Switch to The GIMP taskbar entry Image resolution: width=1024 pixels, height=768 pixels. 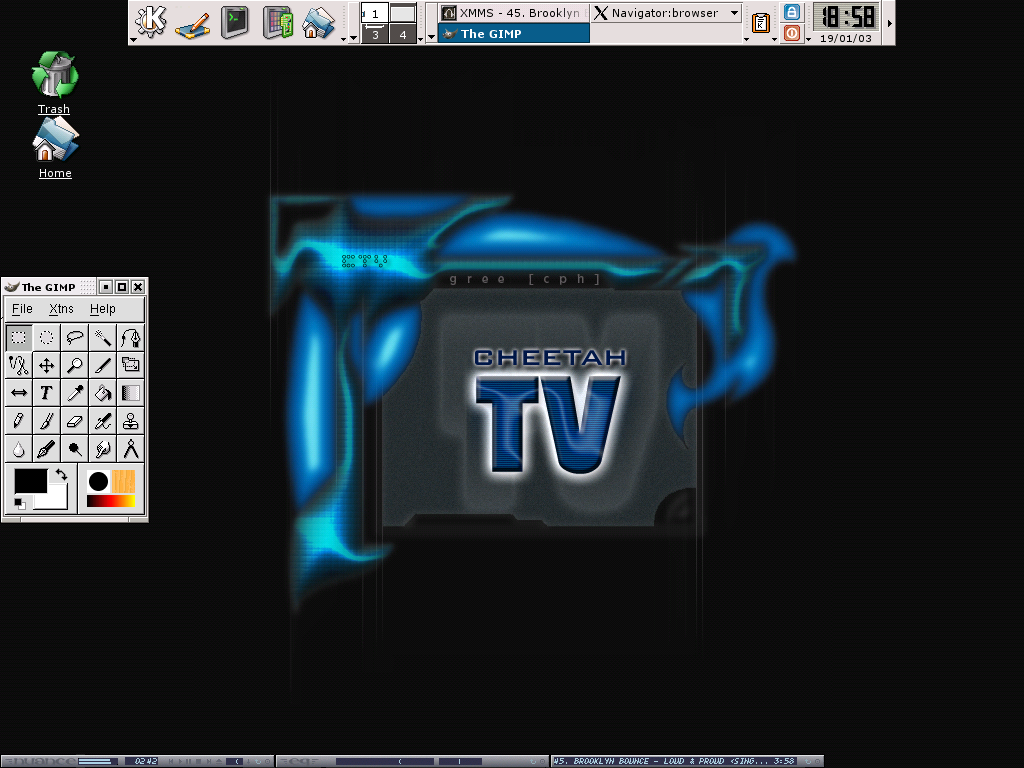[513, 33]
